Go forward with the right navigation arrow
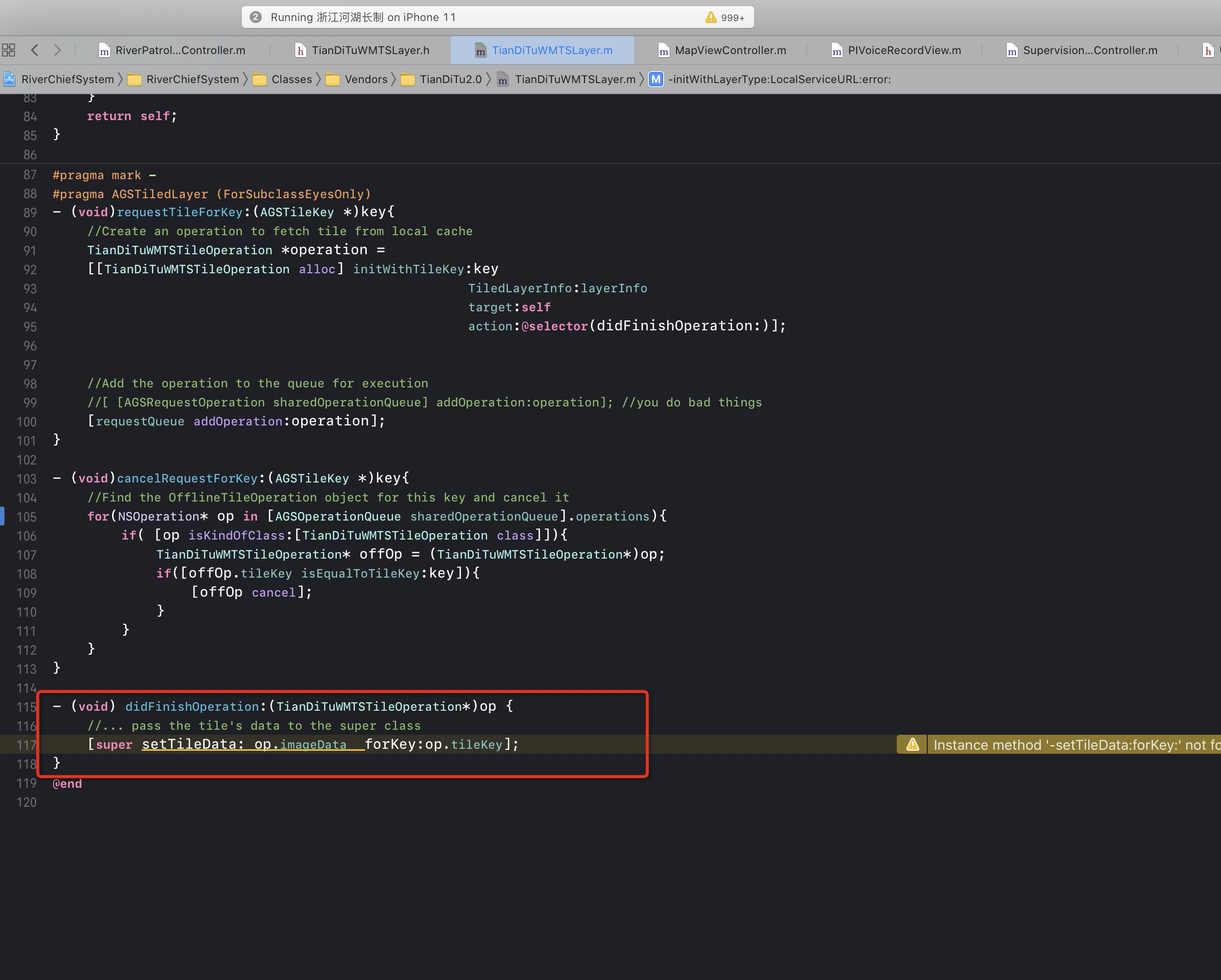 coord(57,51)
